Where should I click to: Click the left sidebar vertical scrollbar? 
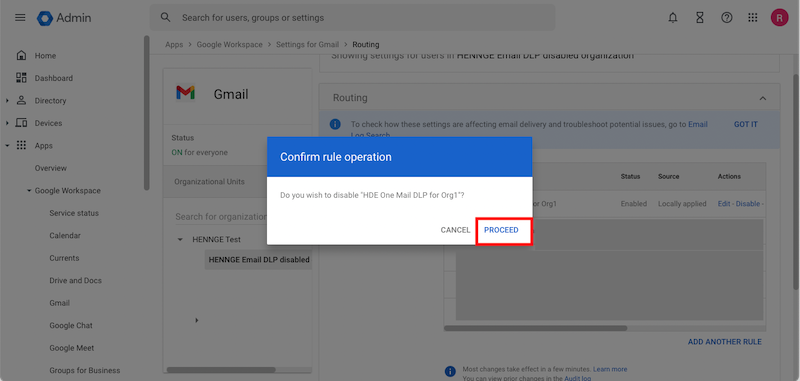click(x=146, y=112)
